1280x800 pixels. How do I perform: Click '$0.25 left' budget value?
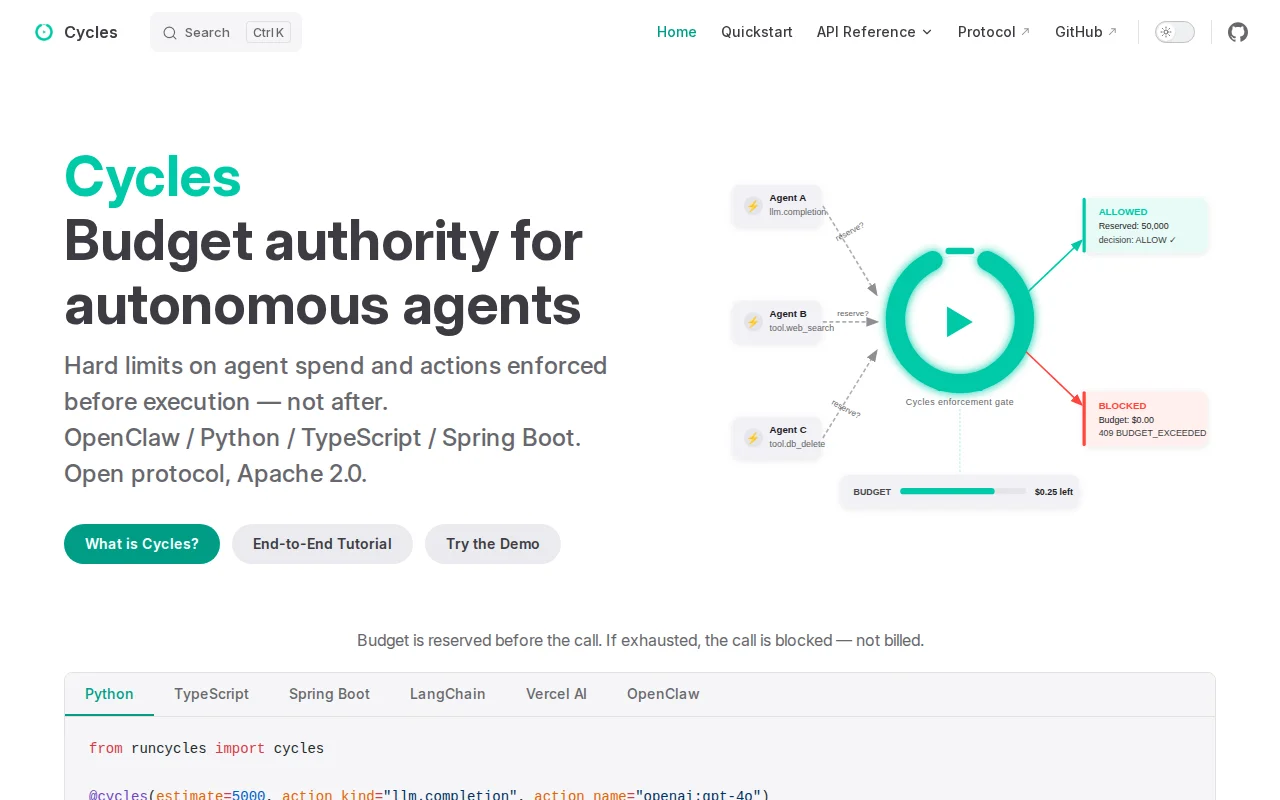pyautogui.click(x=1054, y=492)
